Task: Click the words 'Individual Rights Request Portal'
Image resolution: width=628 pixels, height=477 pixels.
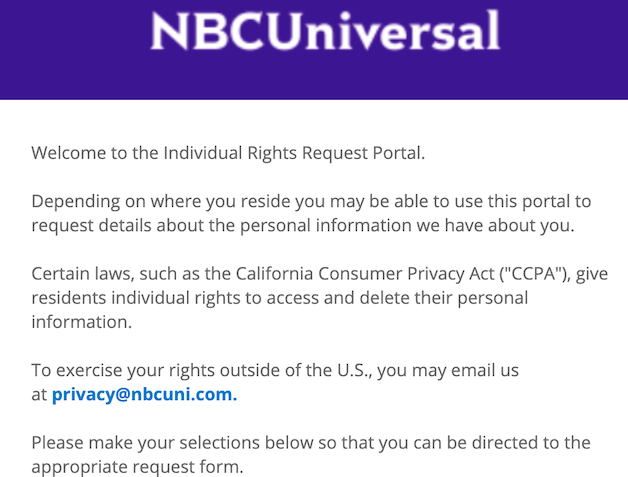Action: tap(294, 153)
